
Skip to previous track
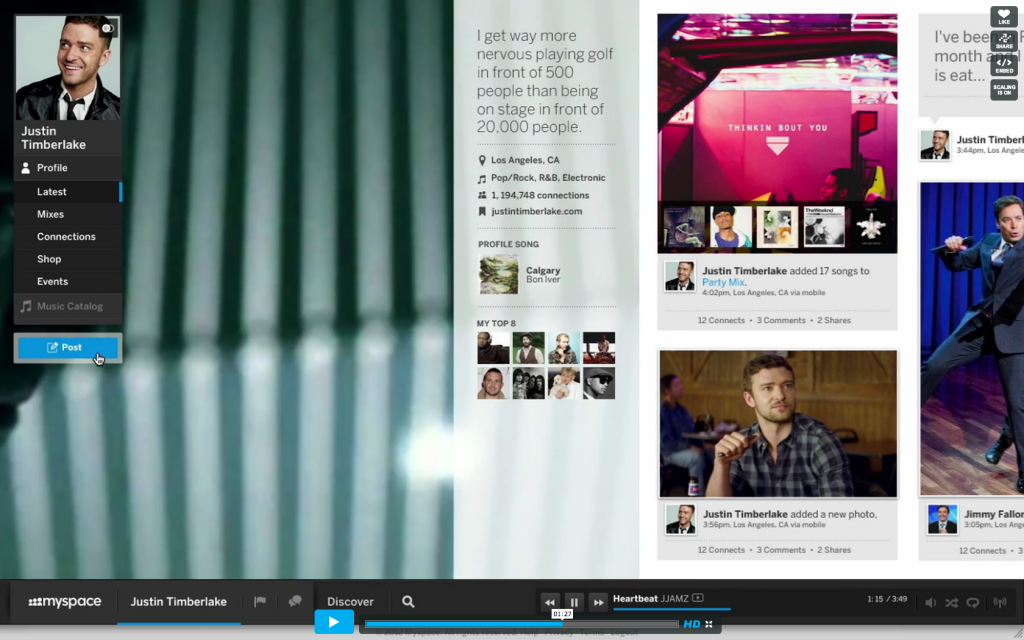(x=550, y=603)
